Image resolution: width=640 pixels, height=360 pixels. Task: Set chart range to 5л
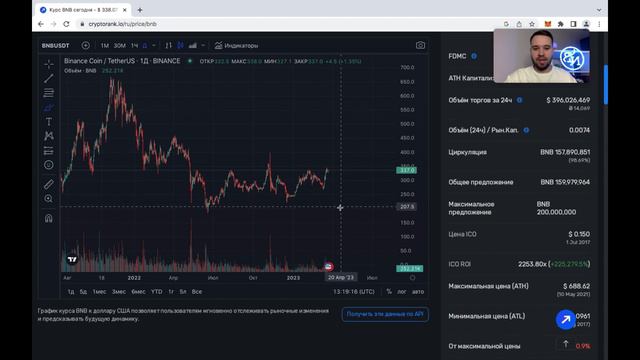click(183, 291)
